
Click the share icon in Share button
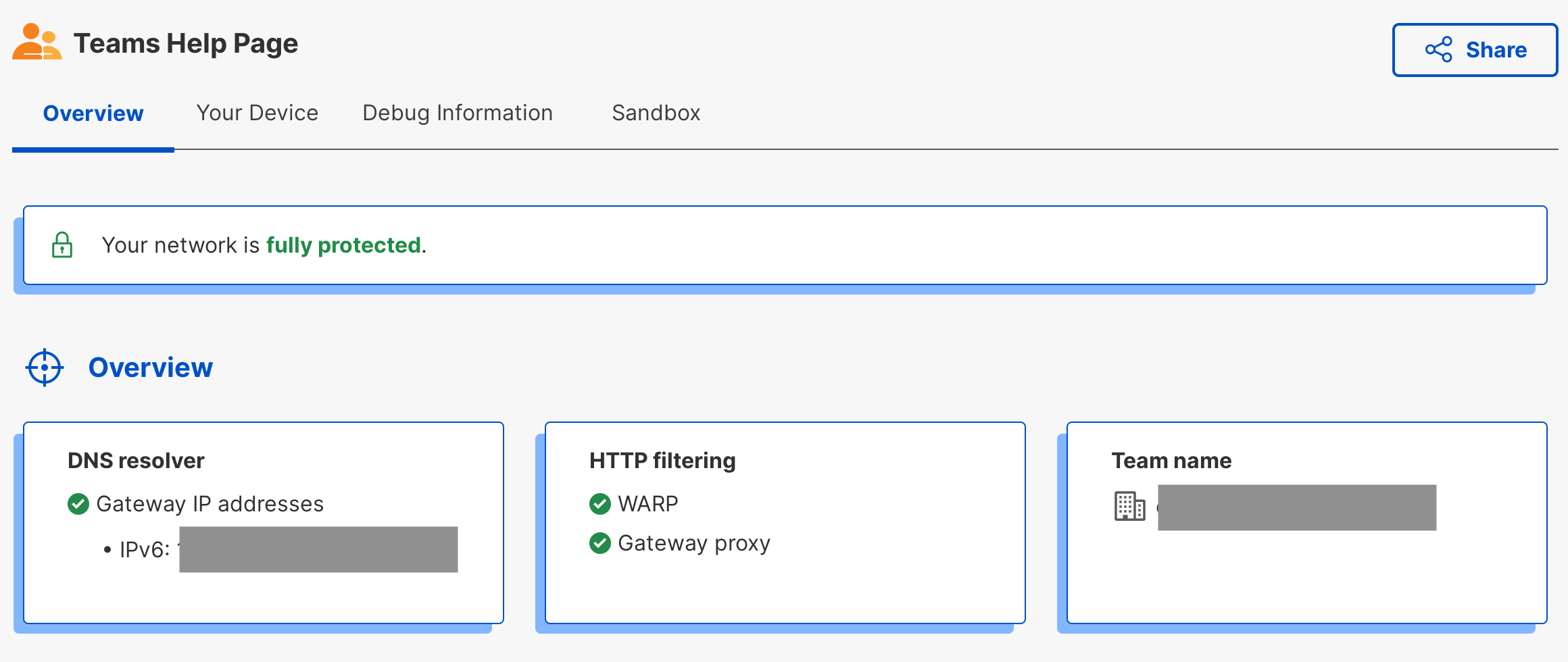(1438, 50)
